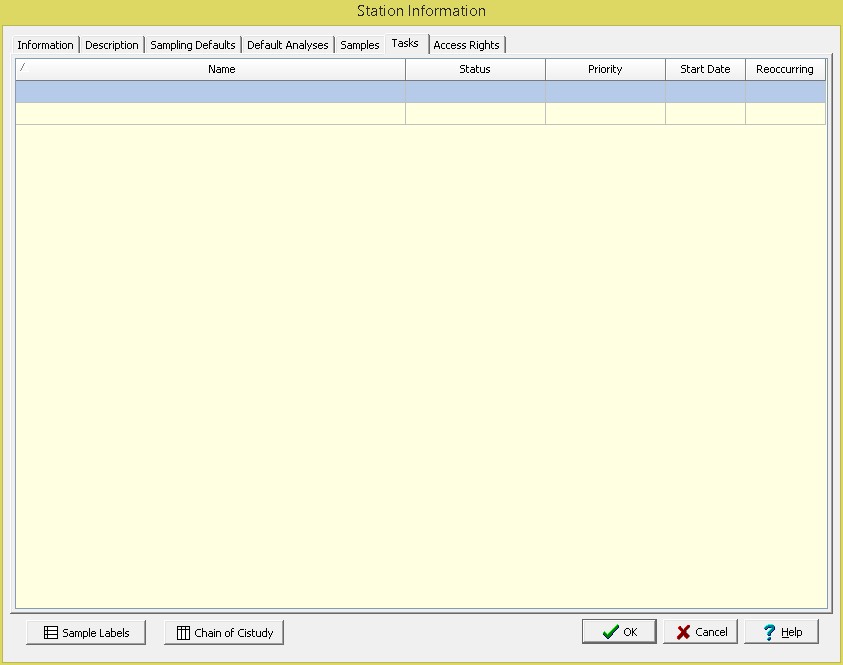The width and height of the screenshot is (843, 665).
Task: Click the green checkmark OK icon
Action: tap(610, 632)
